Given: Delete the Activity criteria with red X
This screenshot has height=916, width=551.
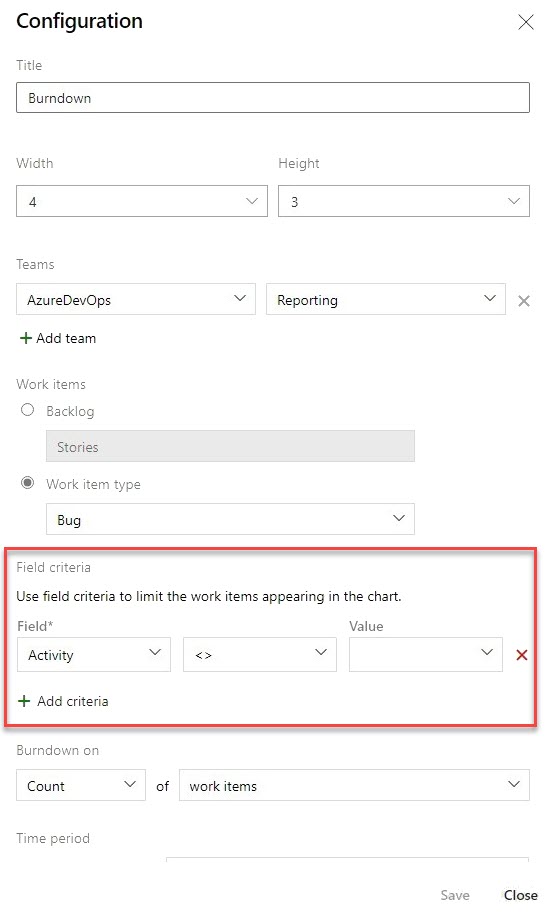Looking at the screenshot, I should point(522,655).
